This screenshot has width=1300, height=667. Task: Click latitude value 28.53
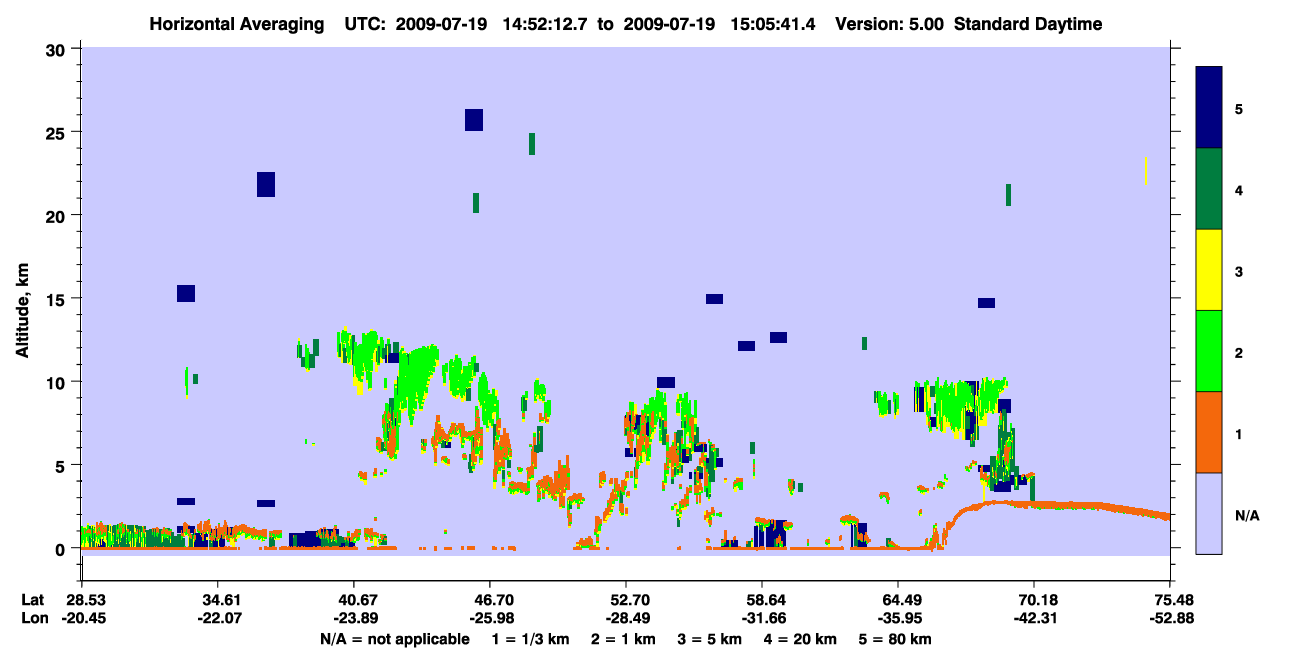pos(85,600)
